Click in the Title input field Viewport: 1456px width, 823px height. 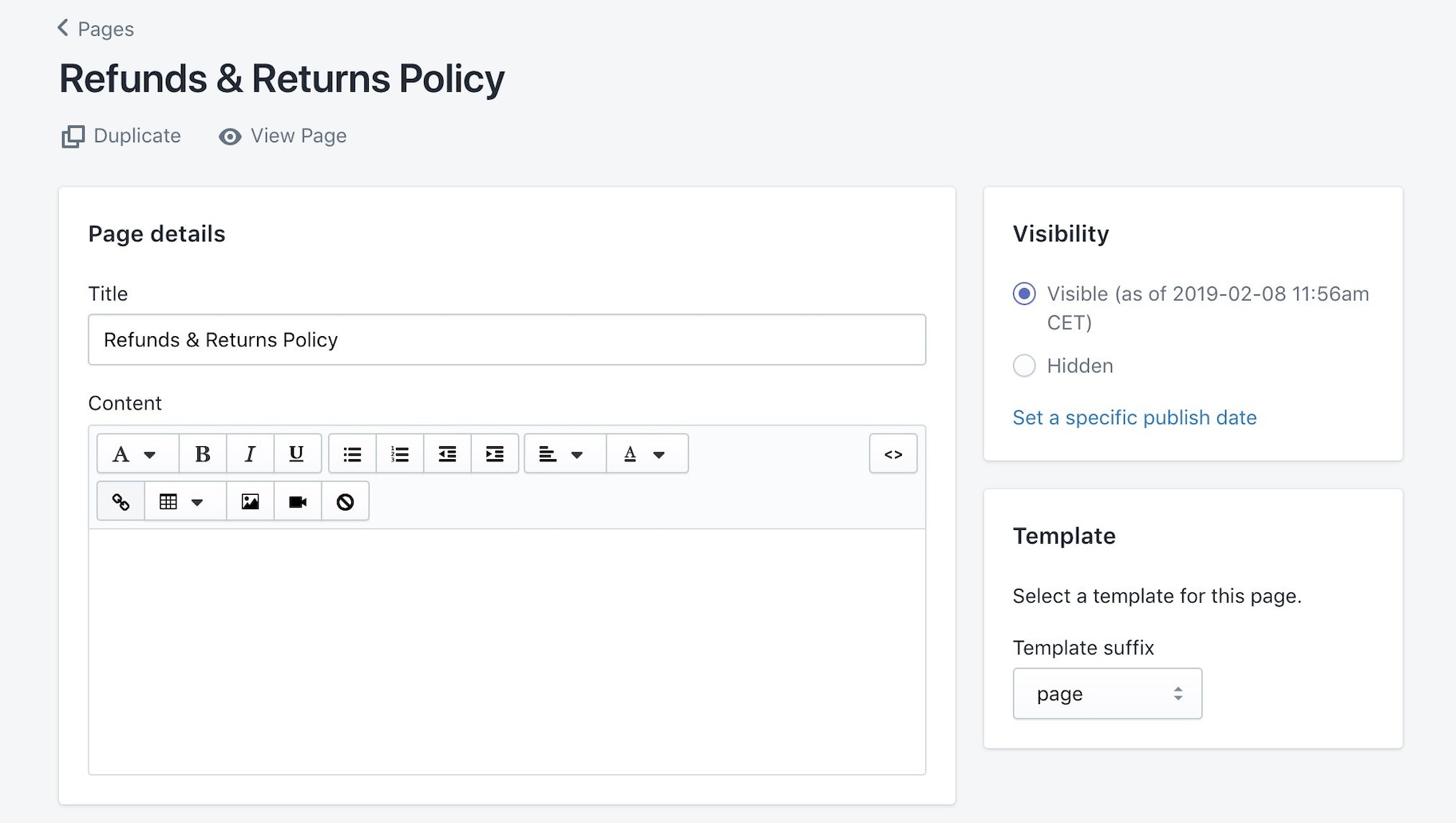tap(506, 340)
